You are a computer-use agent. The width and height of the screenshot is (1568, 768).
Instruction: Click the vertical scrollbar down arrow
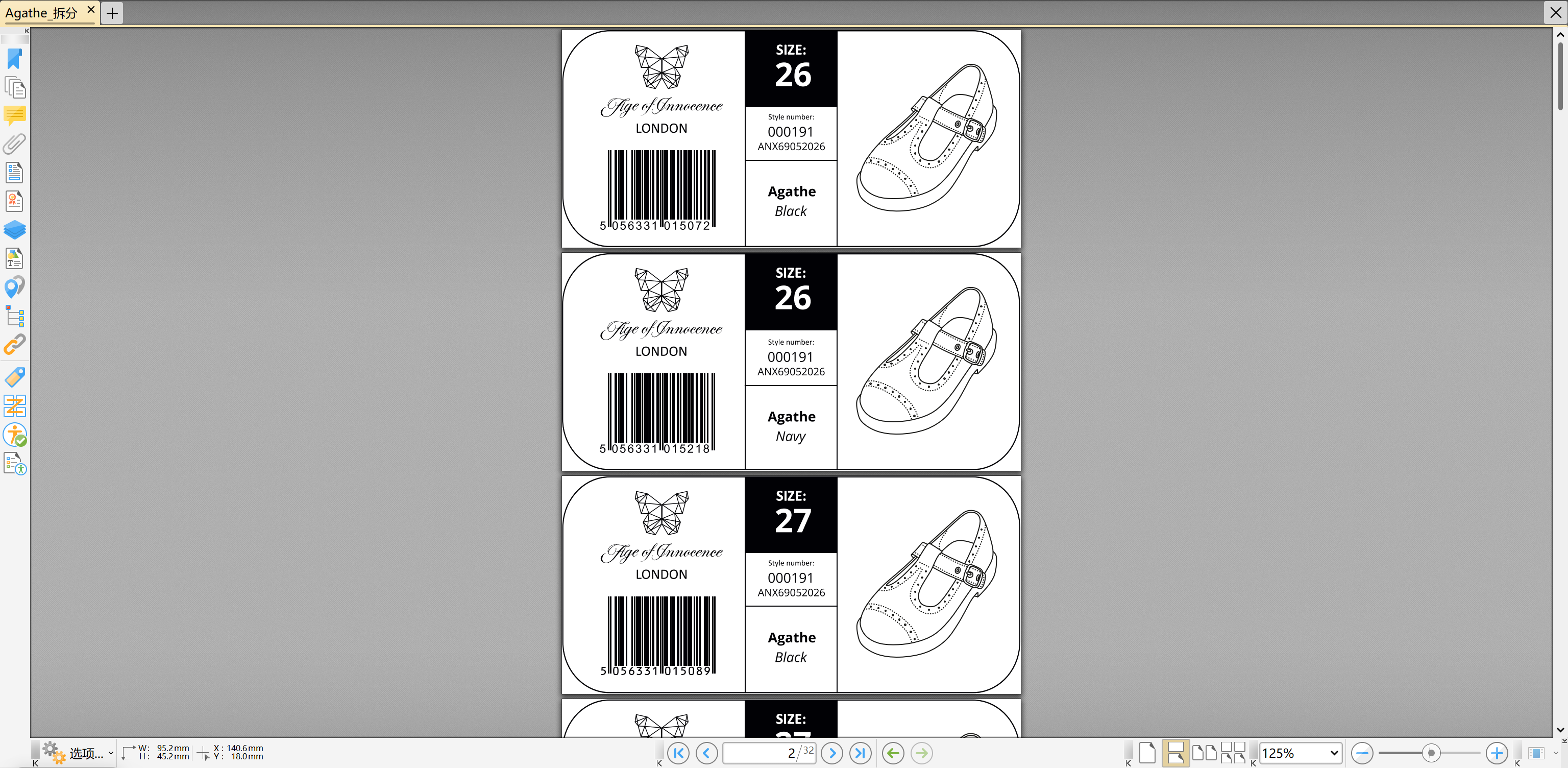pyautogui.click(x=1561, y=730)
